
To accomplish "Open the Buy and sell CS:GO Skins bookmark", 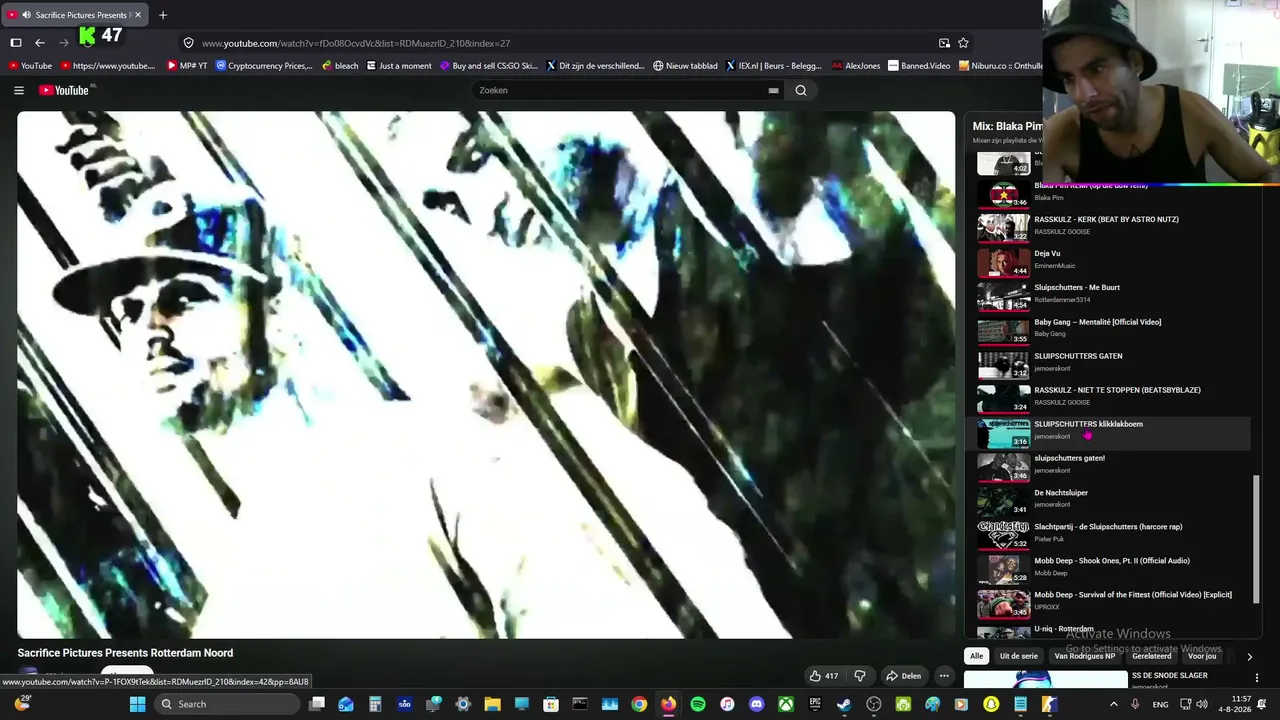I will tap(489, 66).
